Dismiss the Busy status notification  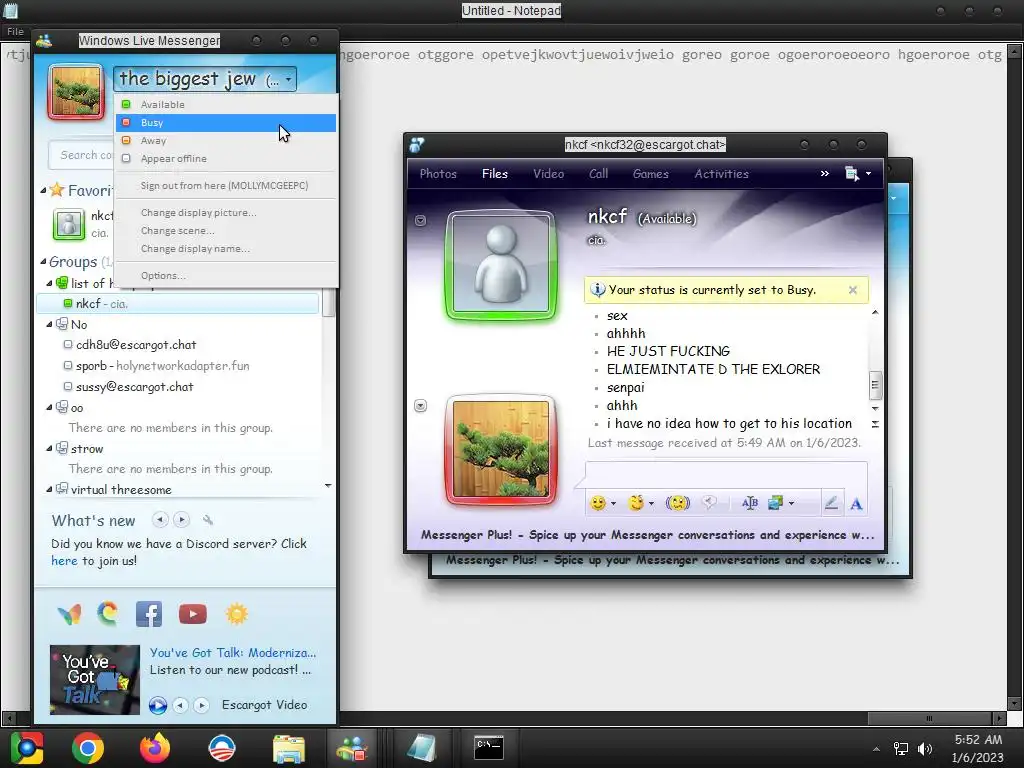(x=852, y=290)
